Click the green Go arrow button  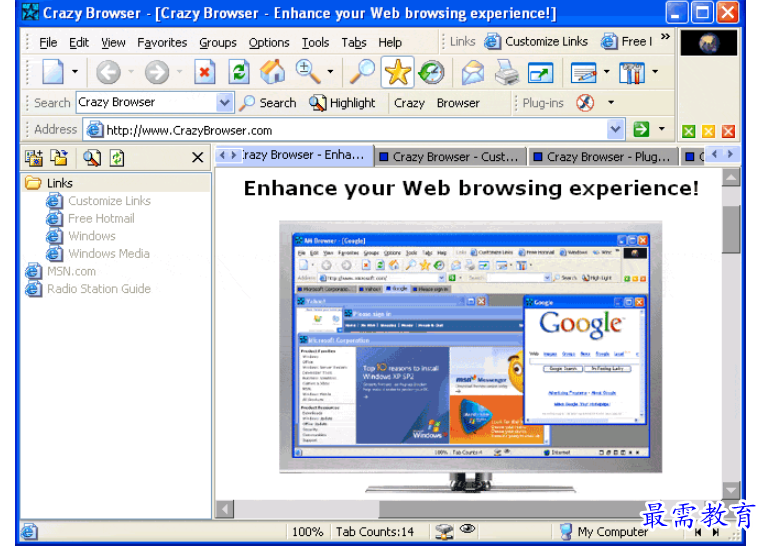[641, 129]
